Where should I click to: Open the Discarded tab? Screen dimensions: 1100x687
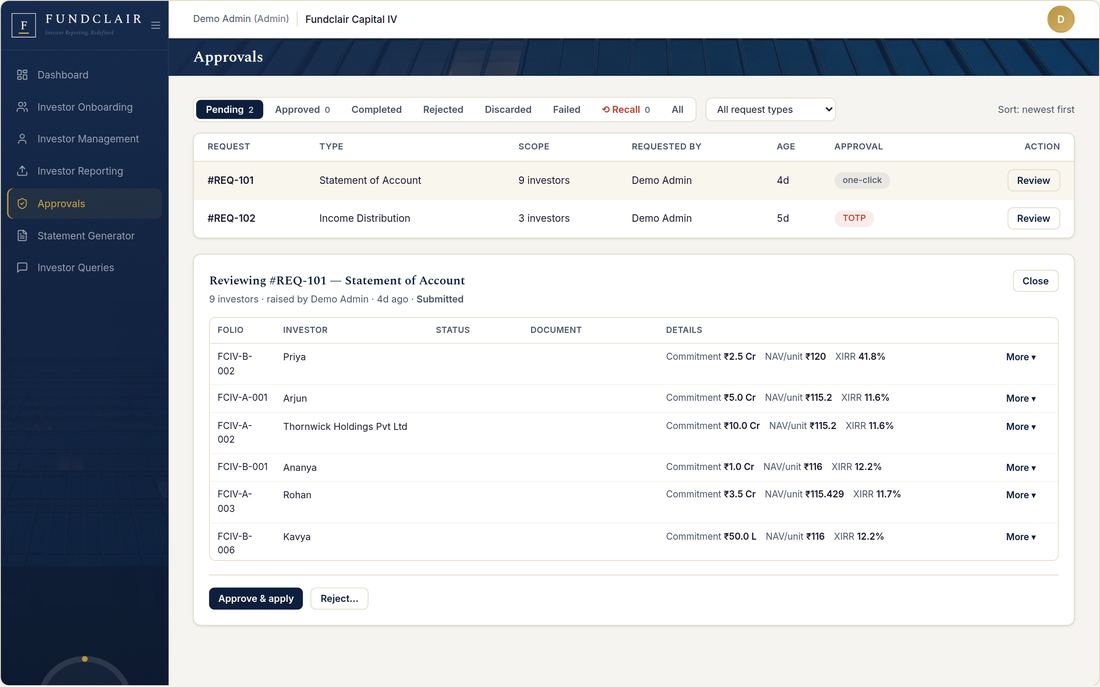coord(508,109)
